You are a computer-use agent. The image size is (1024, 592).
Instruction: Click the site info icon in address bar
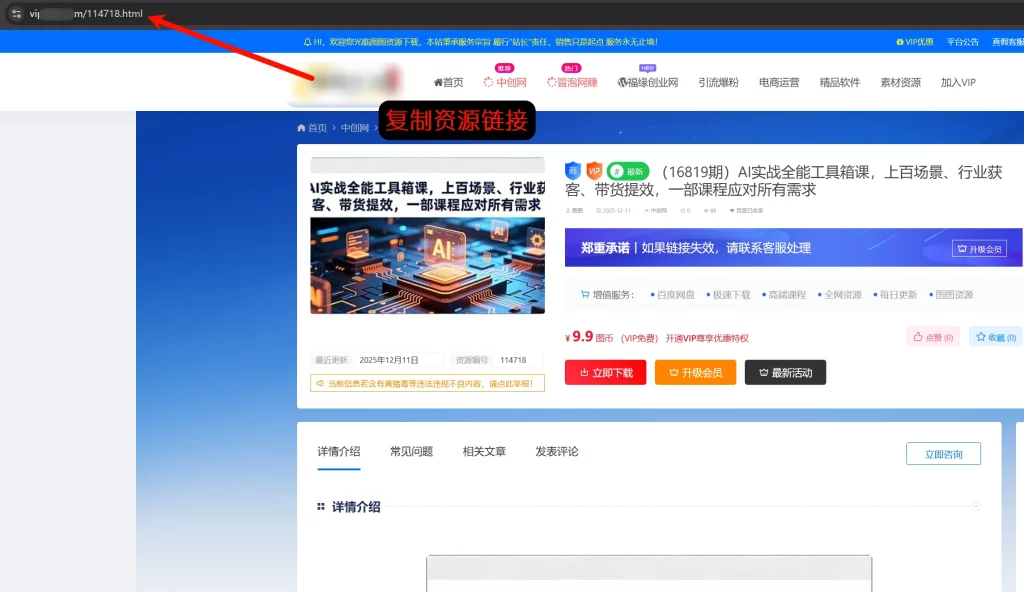(16, 13)
